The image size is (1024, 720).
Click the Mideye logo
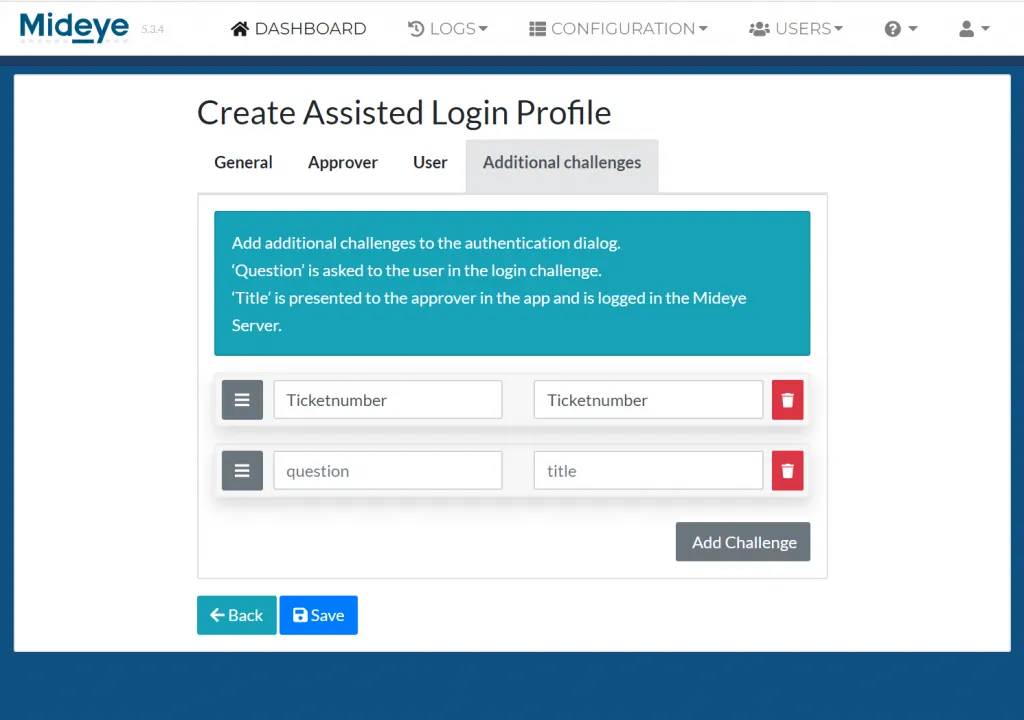click(x=73, y=27)
